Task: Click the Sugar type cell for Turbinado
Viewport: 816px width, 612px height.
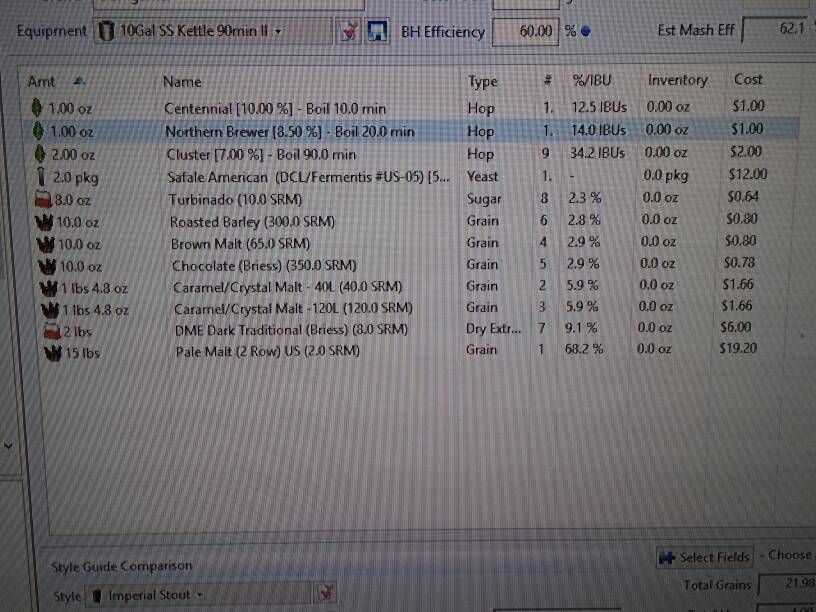Action: pos(484,199)
